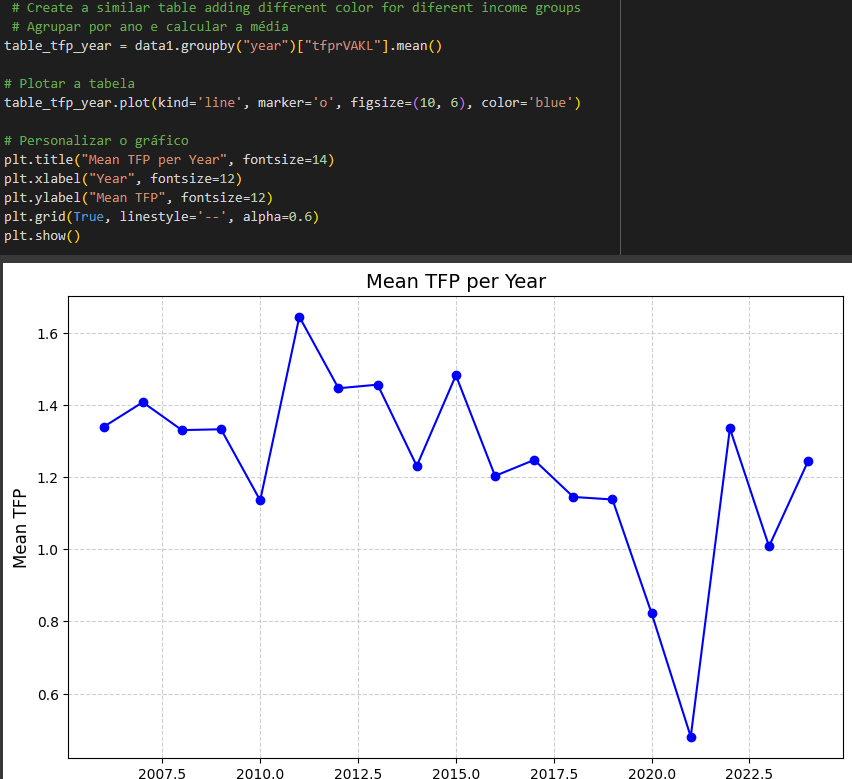Click the lowest data point at 2021

[x=691, y=737]
